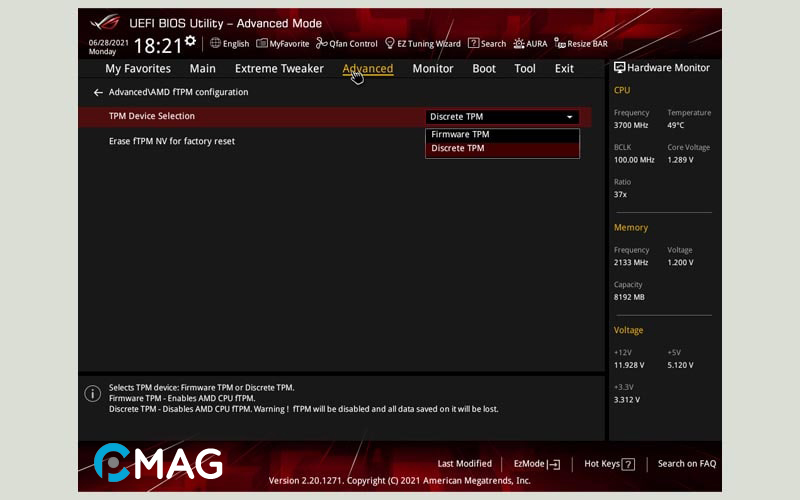
Task: Open the Extreme Tweaker tab
Action: 279,68
